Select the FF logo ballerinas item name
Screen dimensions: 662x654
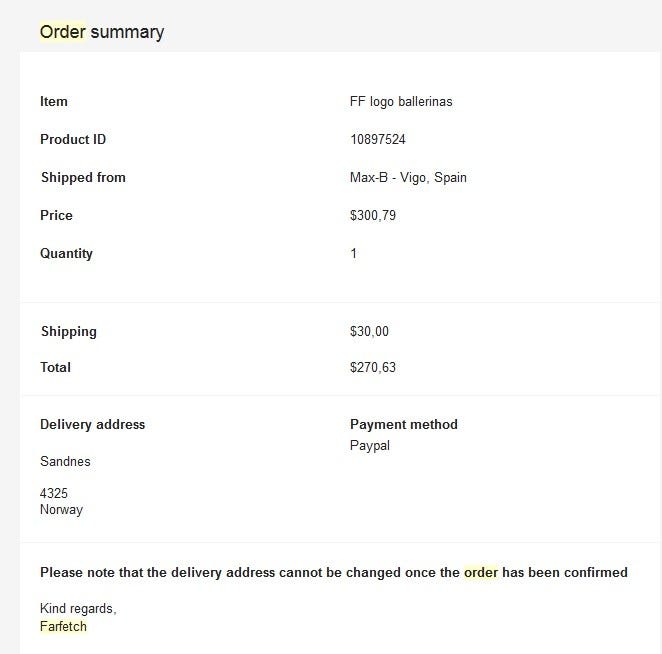(401, 102)
